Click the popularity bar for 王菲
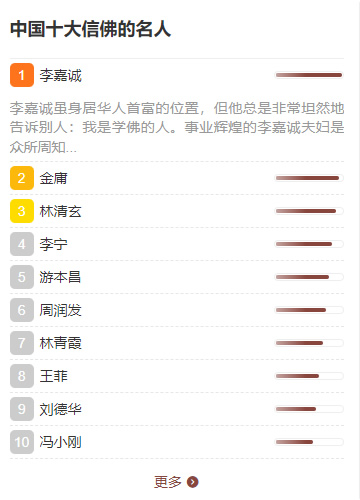The width and height of the screenshot is (360, 500). (309, 376)
